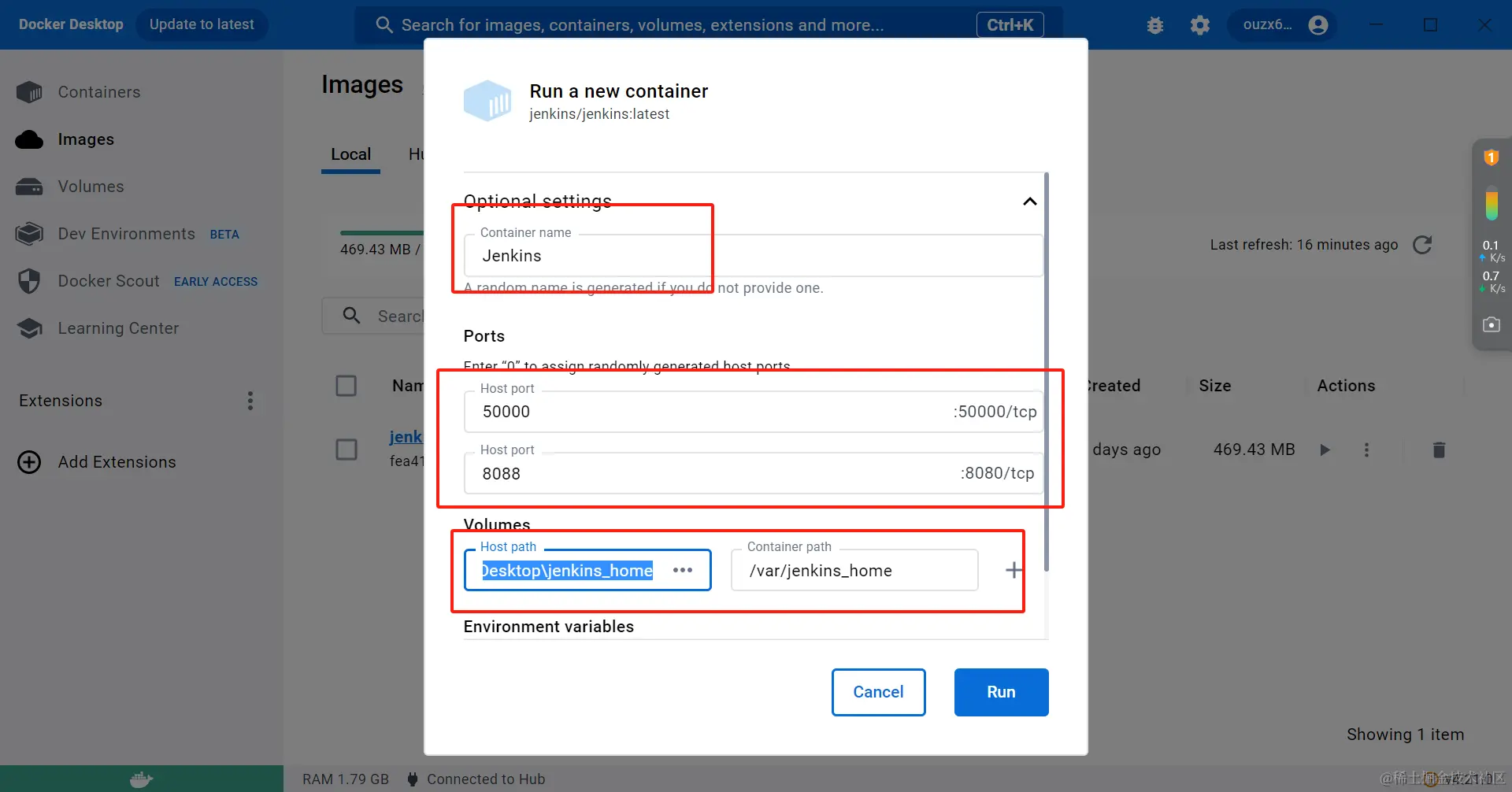The image size is (1512, 792).
Task: Toggle the jenkins image row checkbox
Action: pyautogui.click(x=346, y=450)
